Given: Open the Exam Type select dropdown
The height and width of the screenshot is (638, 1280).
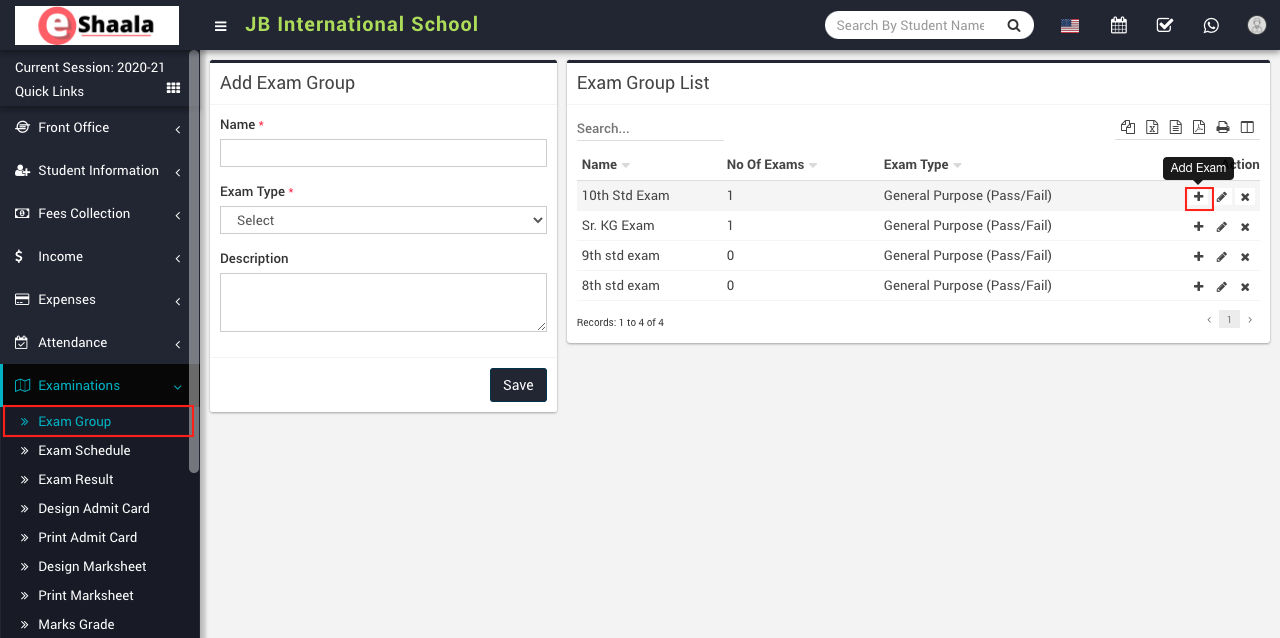Looking at the screenshot, I should (x=383, y=220).
